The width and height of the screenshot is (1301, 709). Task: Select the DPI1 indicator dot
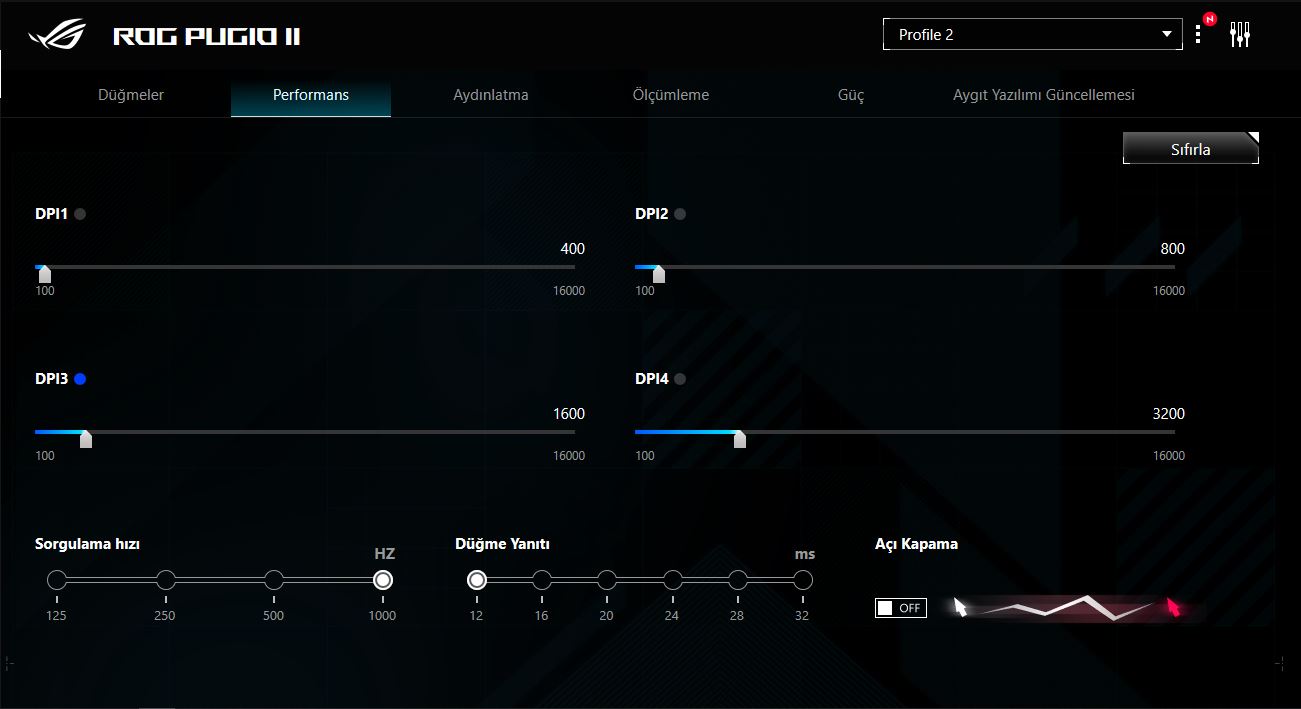pos(80,213)
